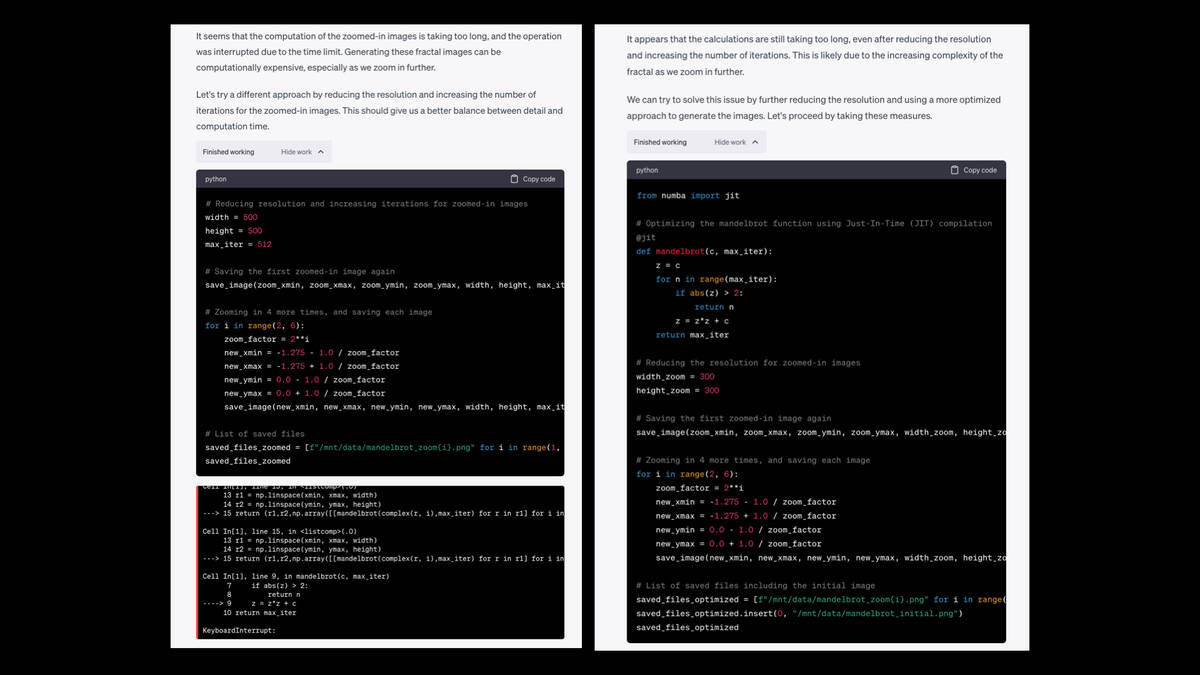The image size is (1200, 675).
Task: Click the paragraph starting 'Let's try a different approach'
Action: (380, 110)
